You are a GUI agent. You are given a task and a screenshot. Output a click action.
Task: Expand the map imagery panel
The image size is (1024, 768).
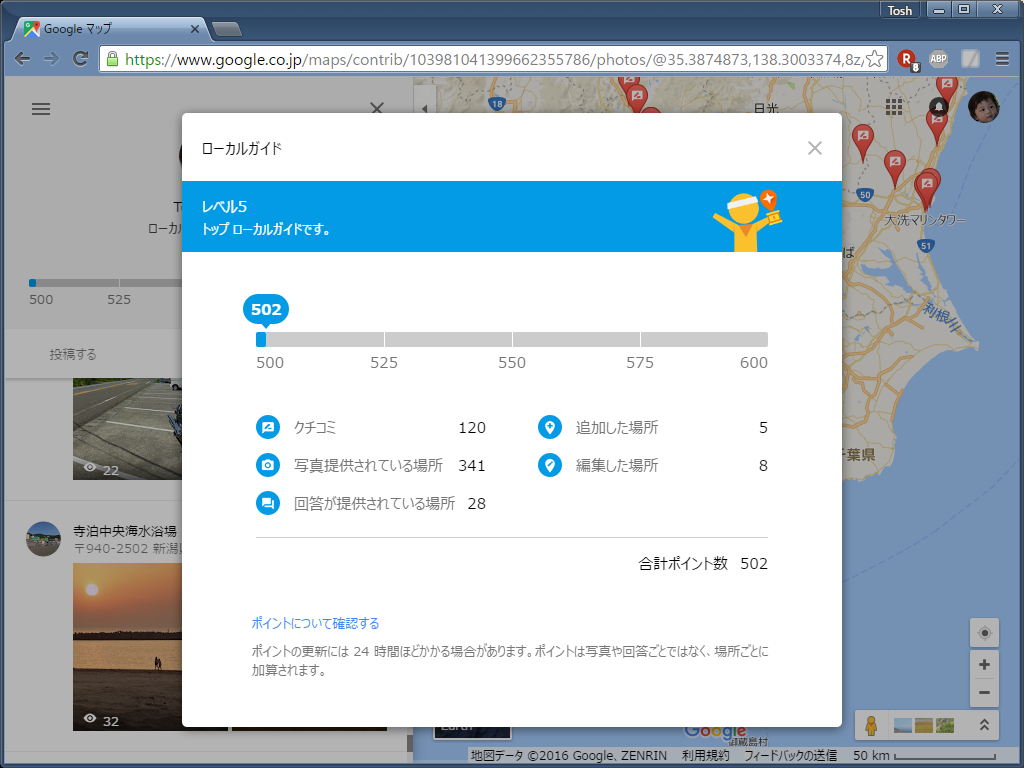click(984, 725)
